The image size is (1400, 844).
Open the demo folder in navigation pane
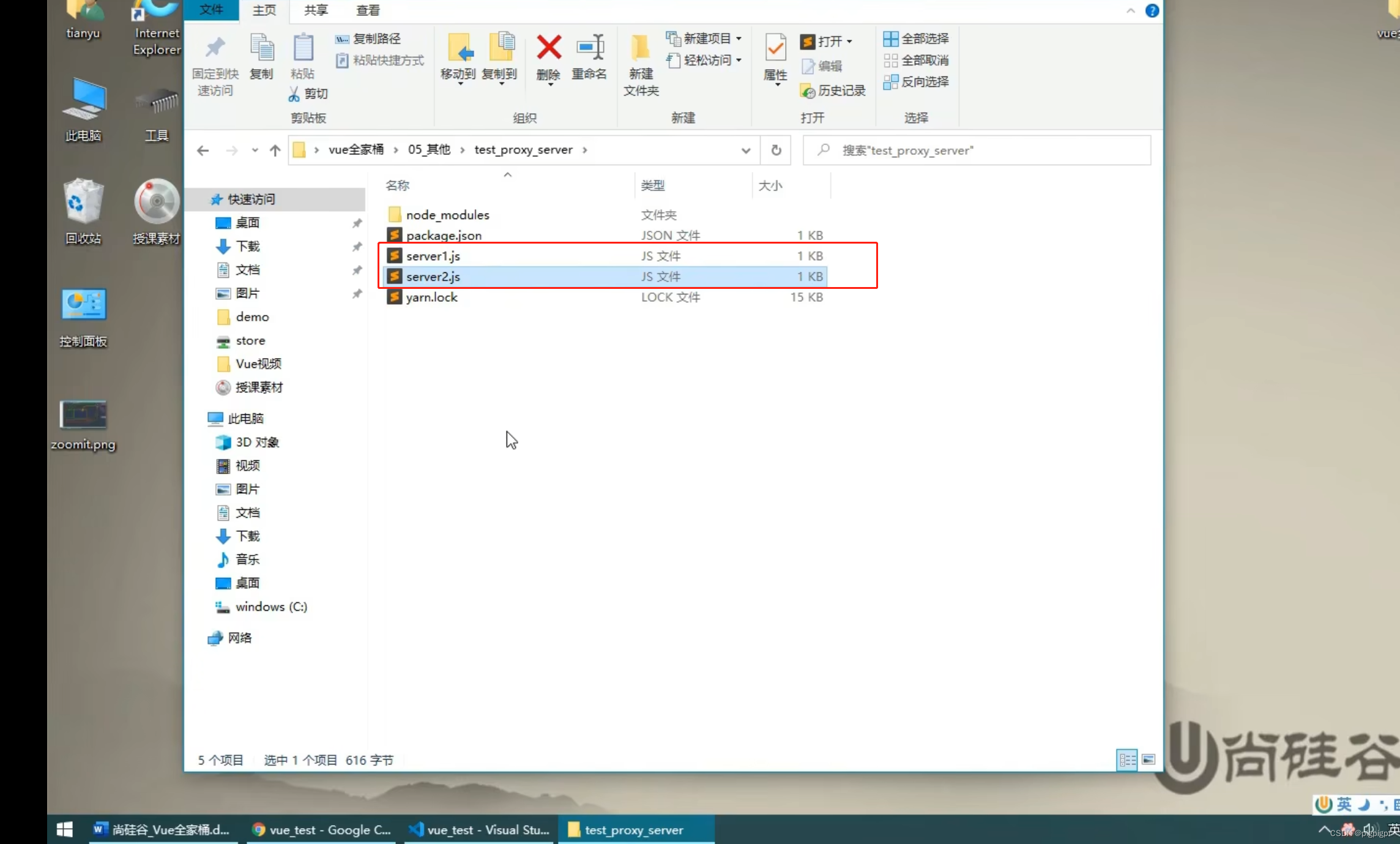tap(252, 317)
